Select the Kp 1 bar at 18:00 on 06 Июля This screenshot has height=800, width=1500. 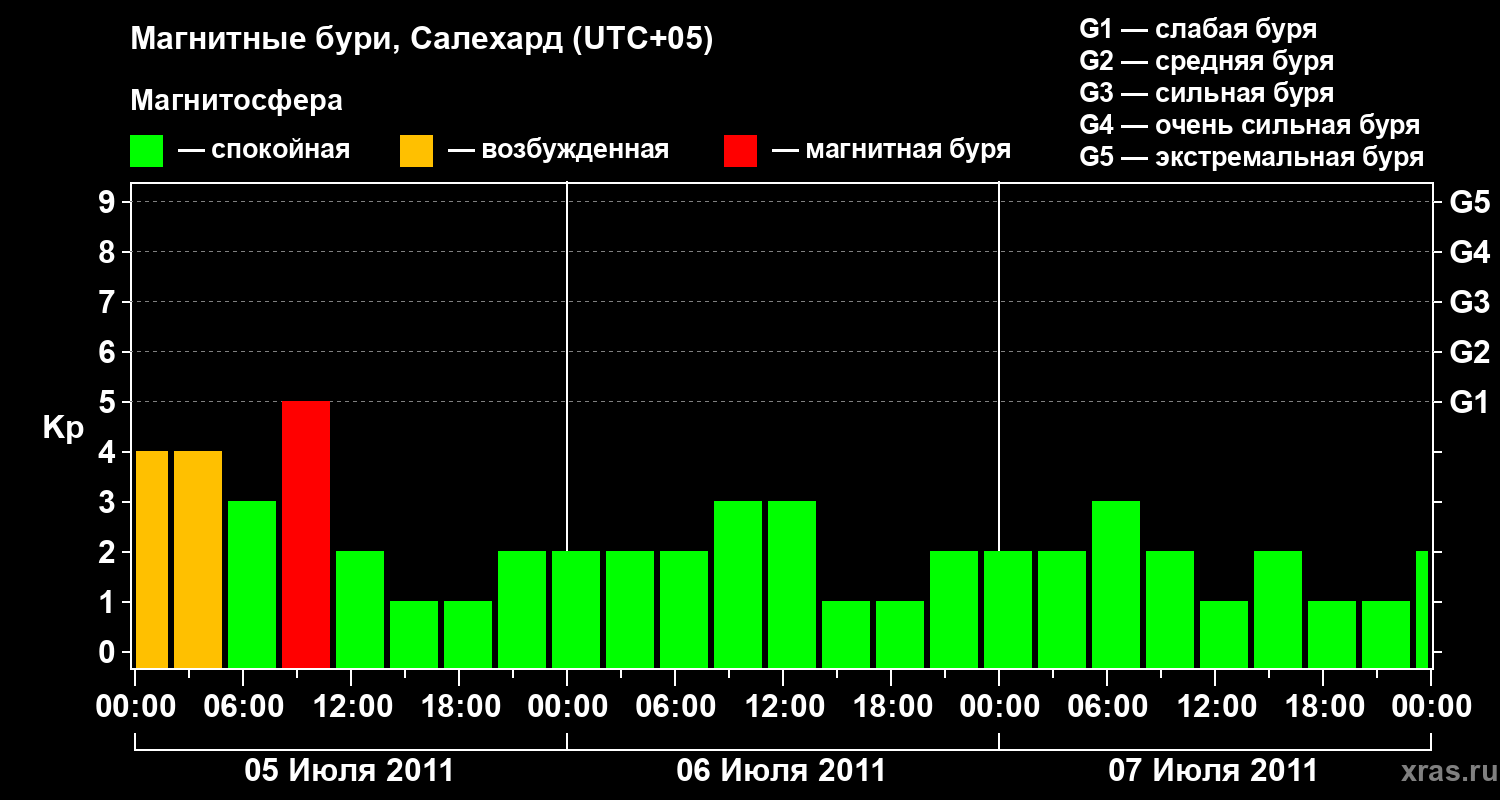click(x=900, y=634)
